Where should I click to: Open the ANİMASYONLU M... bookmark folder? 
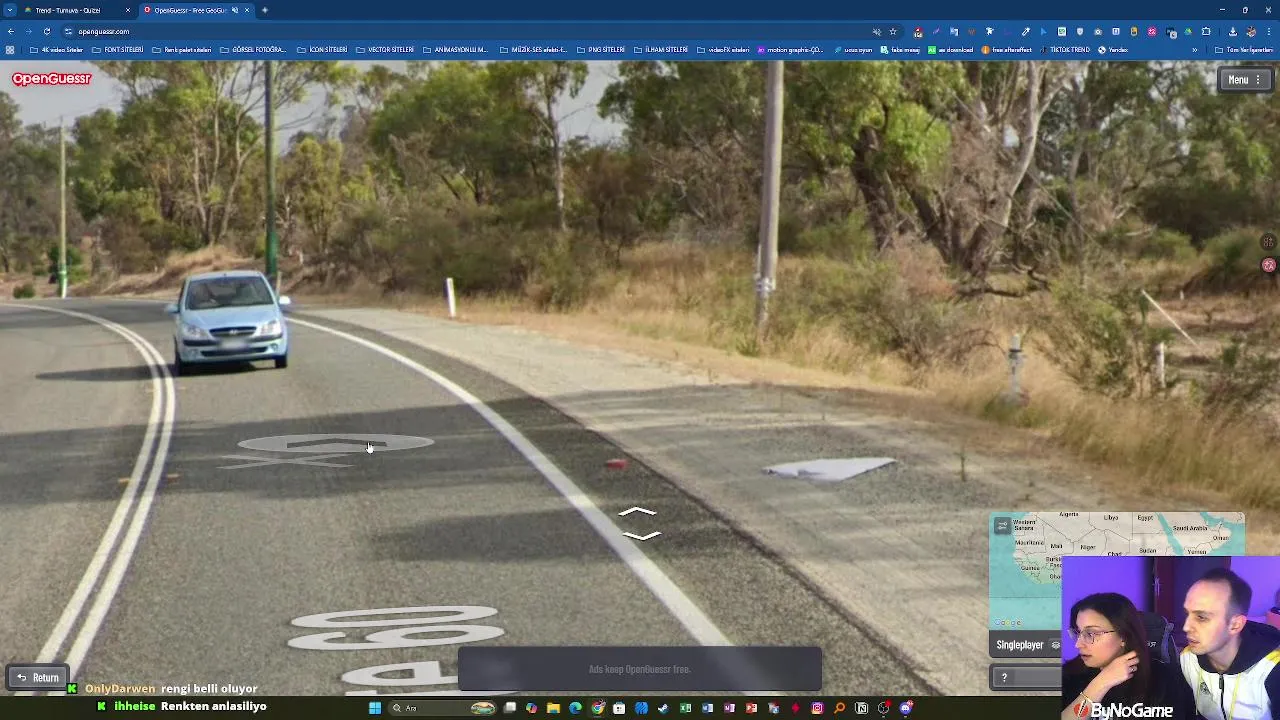tap(455, 50)
